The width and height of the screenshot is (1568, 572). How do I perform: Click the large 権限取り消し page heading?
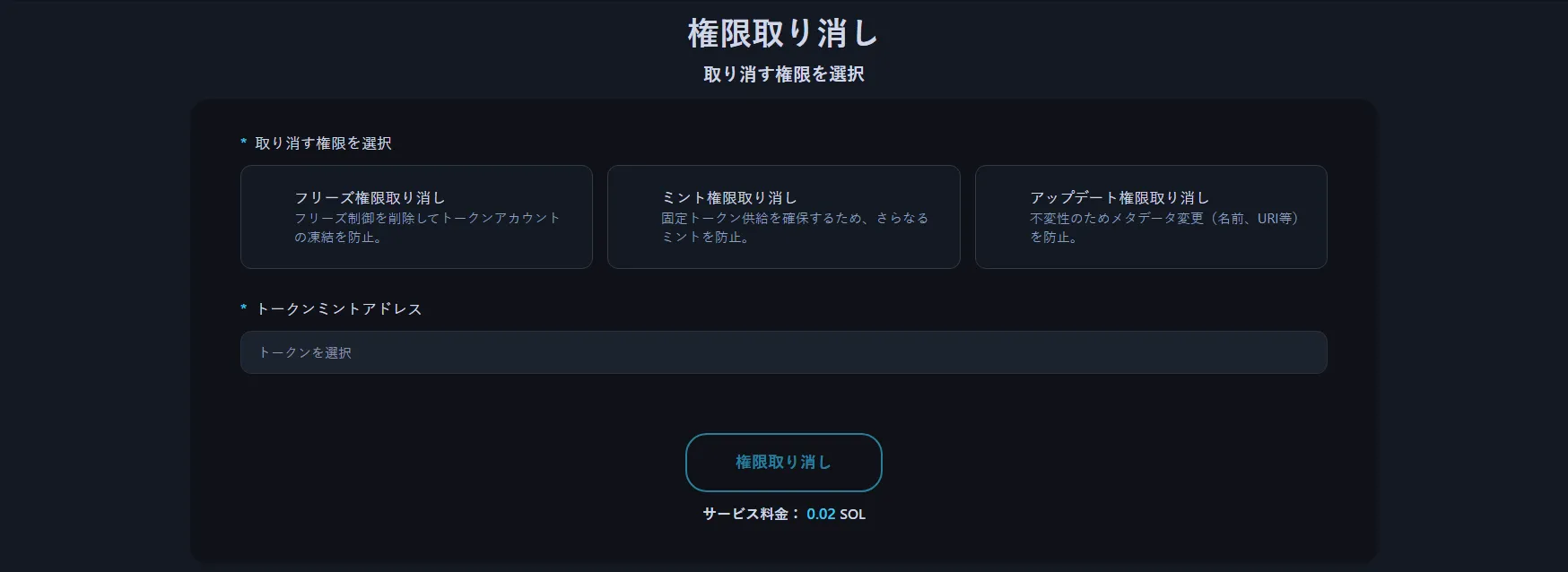[783, 34]
